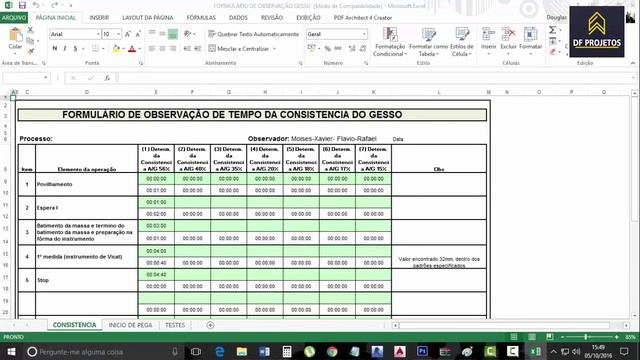Image resolution: width=640 pixels, height=360 pixels.
Task: Open the Arial font name dropdown
Action: [98, 34]
